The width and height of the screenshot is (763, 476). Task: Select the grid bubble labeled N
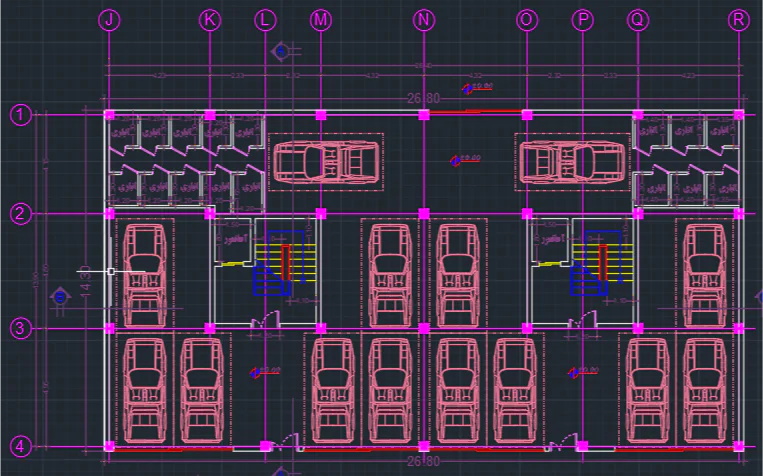(424, 20)
